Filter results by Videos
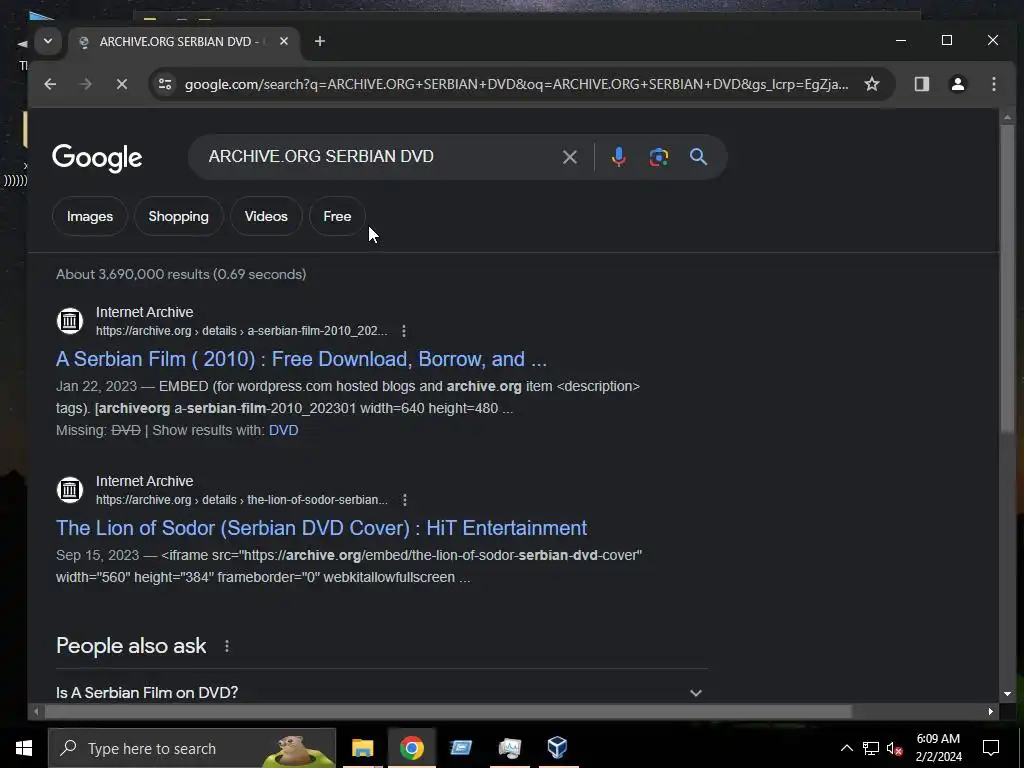 pyautogui.click(x=266, y=216)
